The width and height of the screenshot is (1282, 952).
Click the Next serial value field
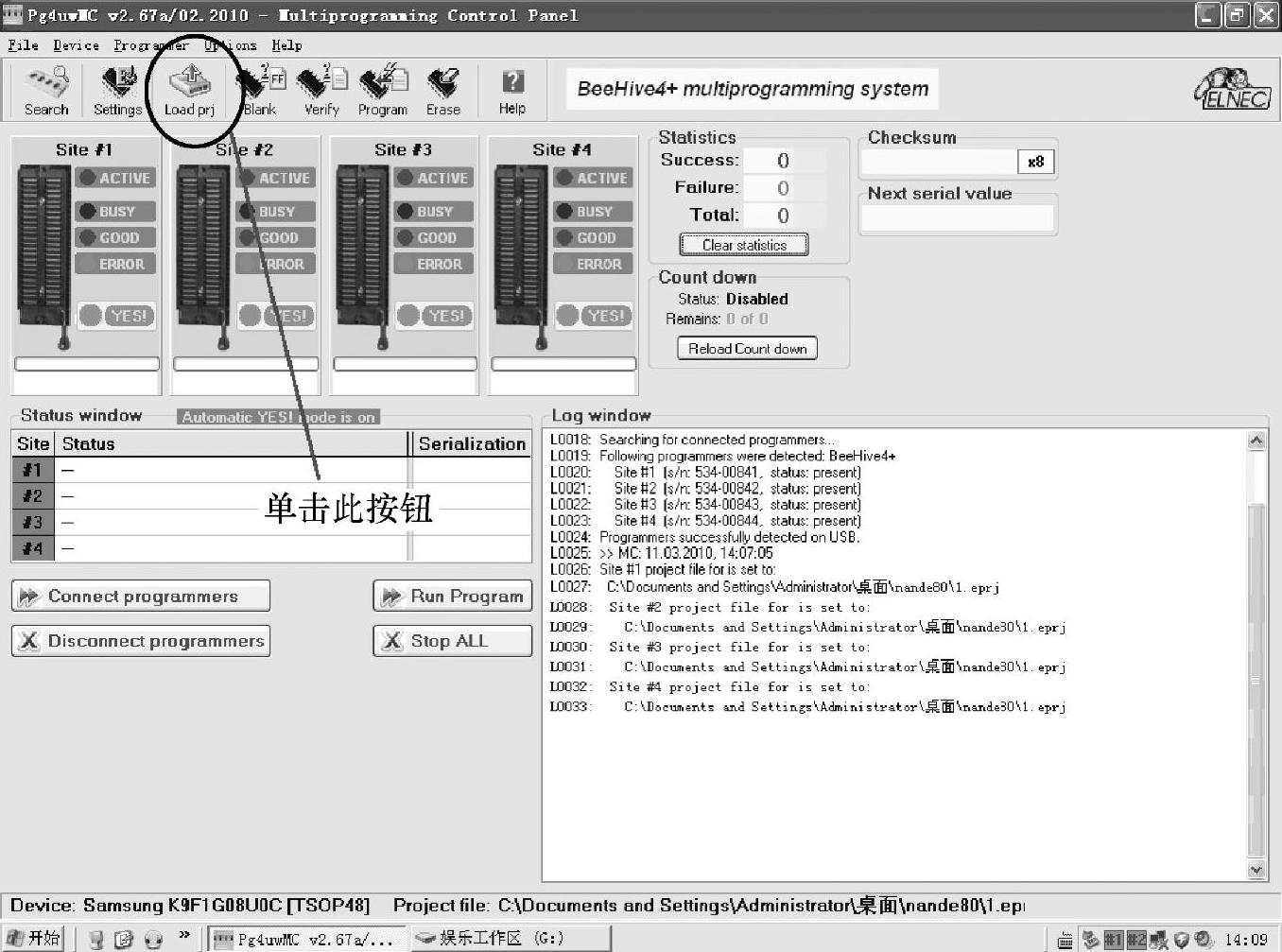click(x=958, y=218)
